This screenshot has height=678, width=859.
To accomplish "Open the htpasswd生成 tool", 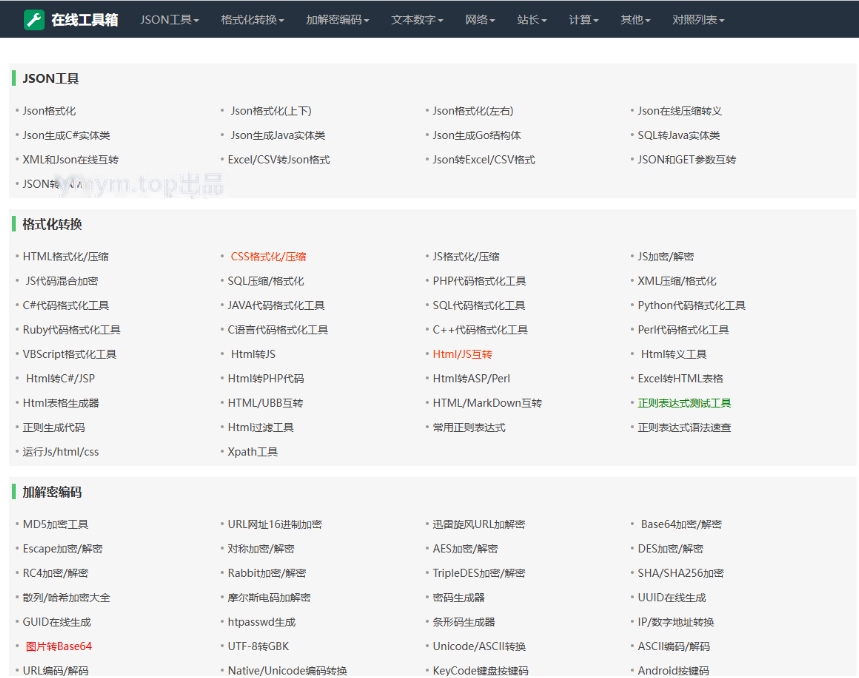I will point(261,622).
